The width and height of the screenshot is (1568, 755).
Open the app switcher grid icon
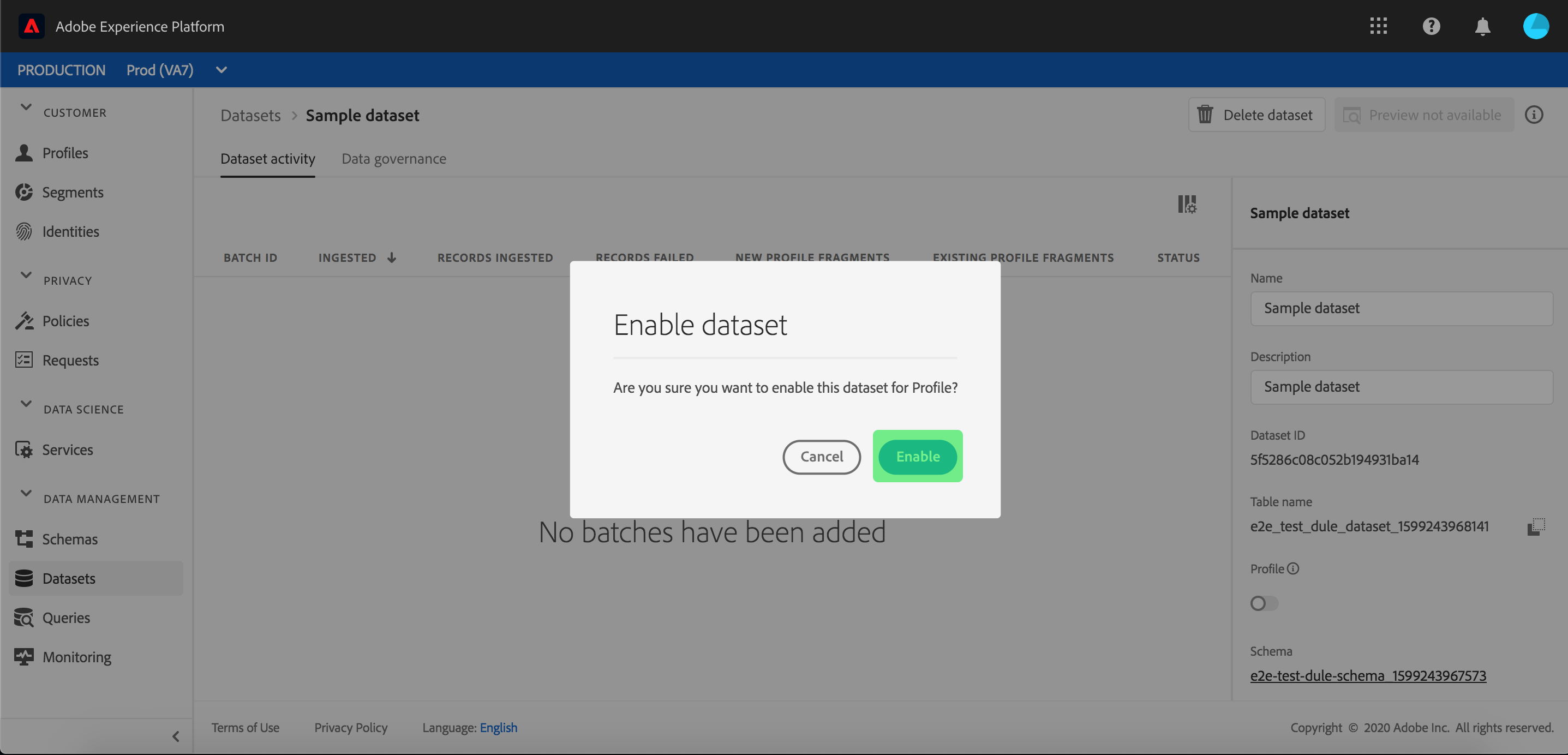click(x=1378, y=26)
